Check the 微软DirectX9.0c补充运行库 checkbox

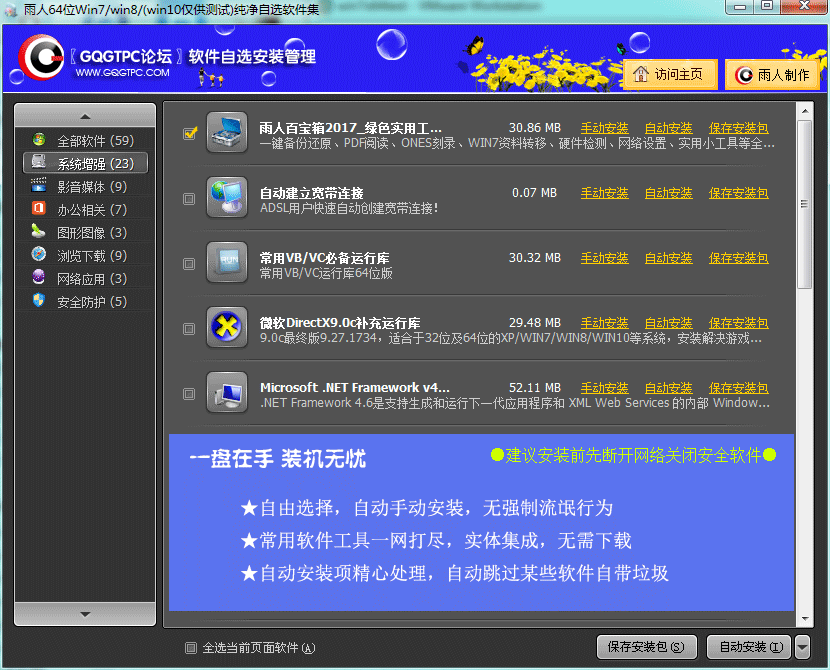[189, 329]
